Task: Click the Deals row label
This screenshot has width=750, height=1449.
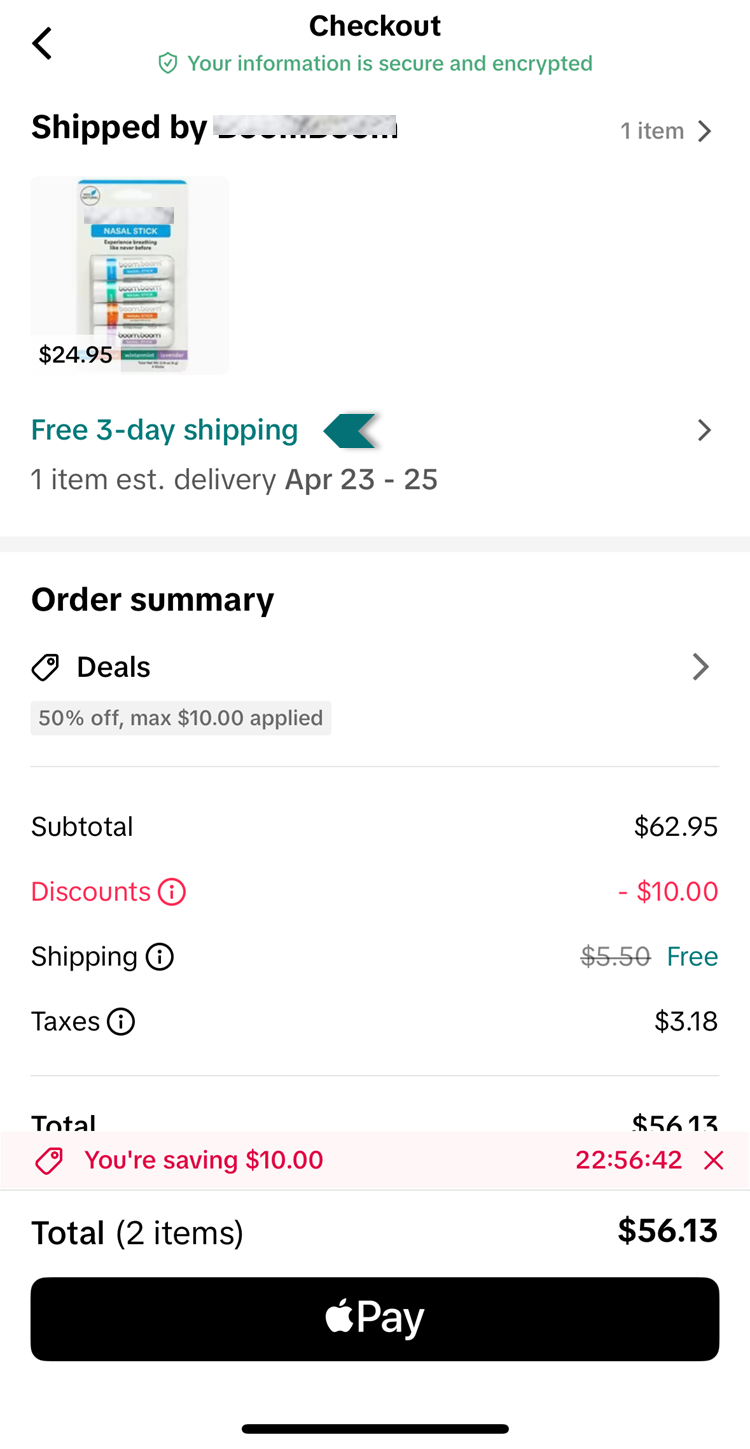Action: click(x=113, y=668)
